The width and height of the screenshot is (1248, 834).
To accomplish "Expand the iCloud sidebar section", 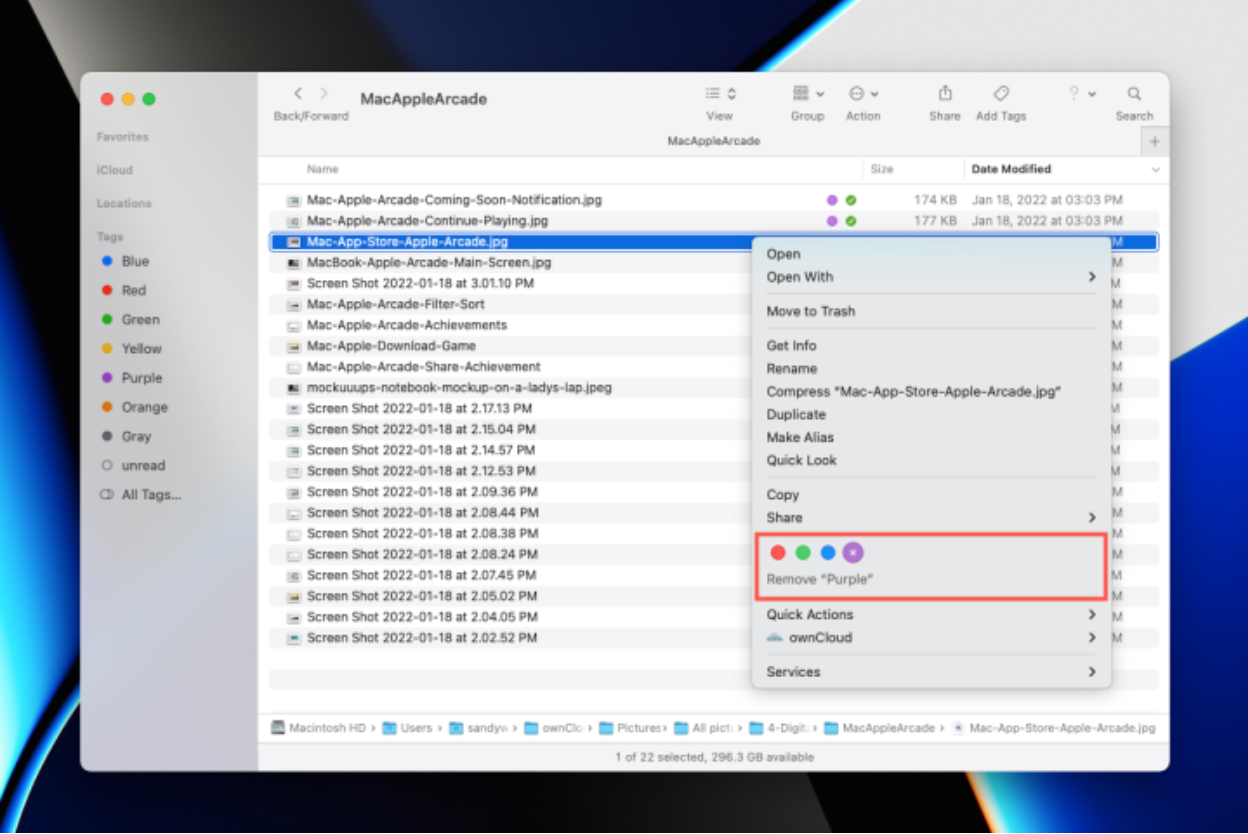I will click(x=115, y=170).
